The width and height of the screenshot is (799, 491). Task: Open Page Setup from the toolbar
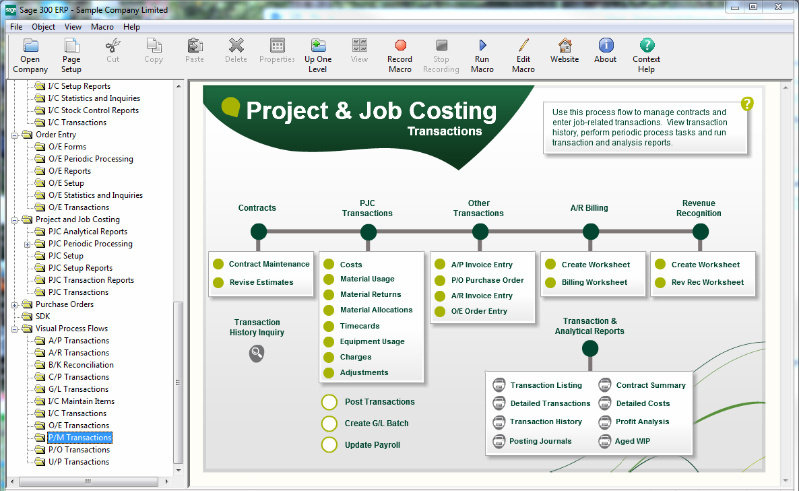coord(71,46)
